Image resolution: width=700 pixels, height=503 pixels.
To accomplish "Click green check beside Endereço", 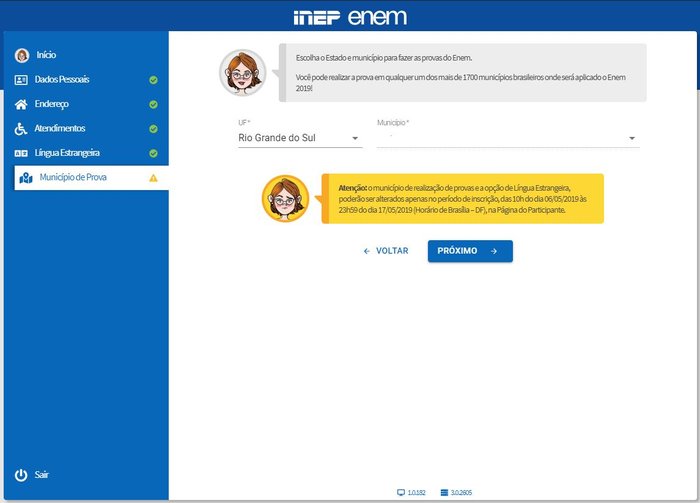I will tap(153, 104).
